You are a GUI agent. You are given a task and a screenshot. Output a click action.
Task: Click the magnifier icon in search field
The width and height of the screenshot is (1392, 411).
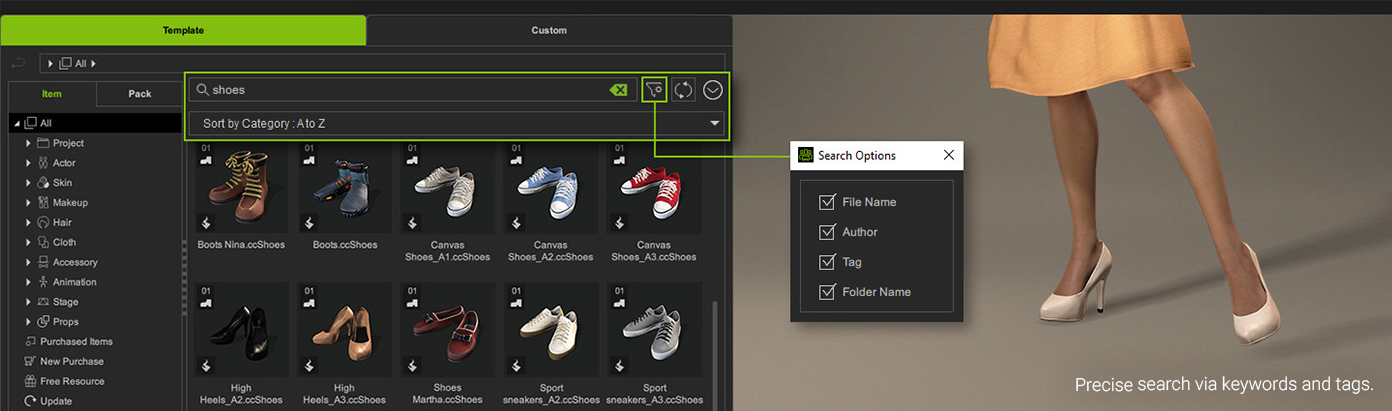tap(202, 90)
